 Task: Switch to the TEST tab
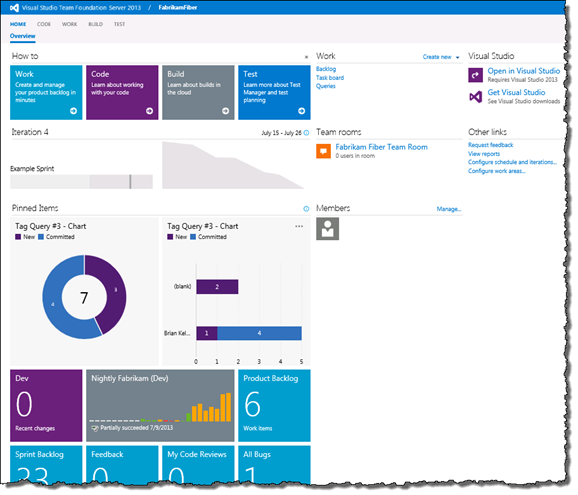119,24
